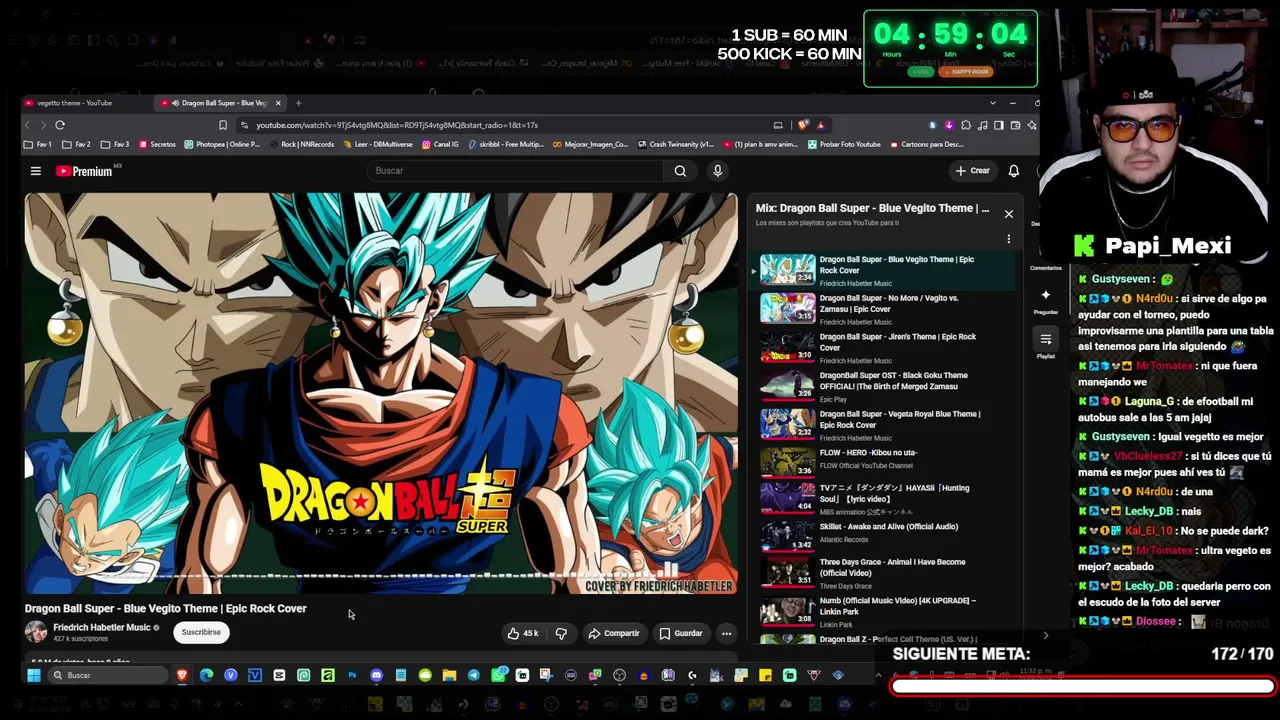Launch Brave browser from the taskbar

pos(182,675)
